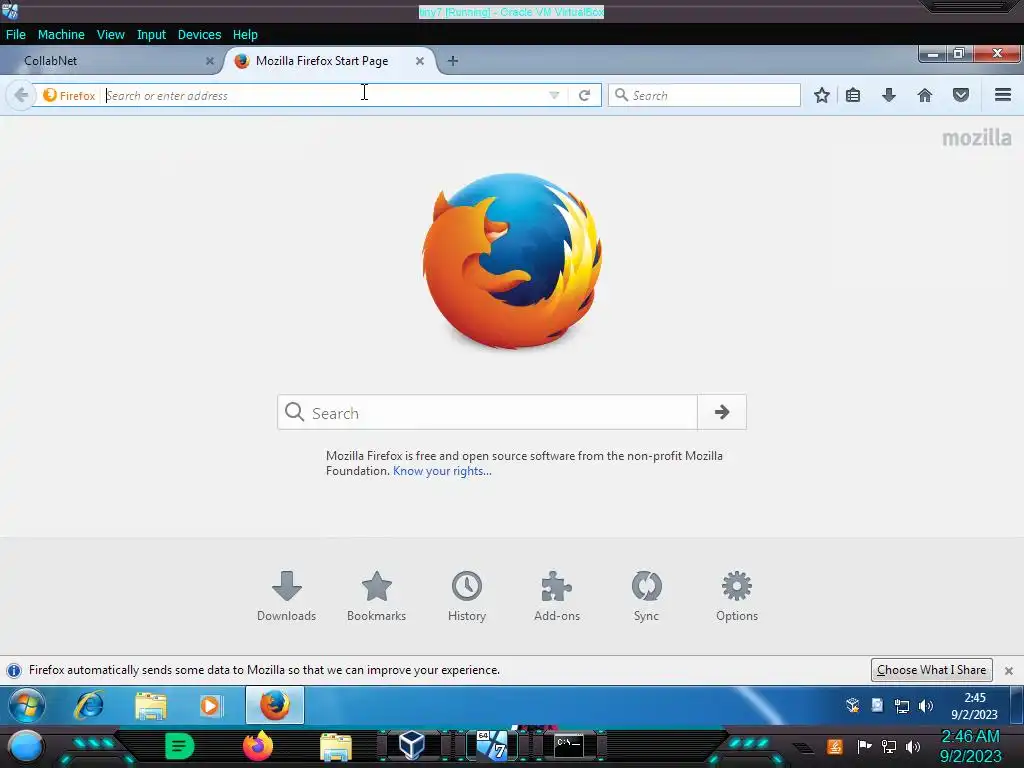The image size is (1024, 768).
Task: Click the mozilla wordmark link
Action: pyautogui.click(x=977, y=138)
